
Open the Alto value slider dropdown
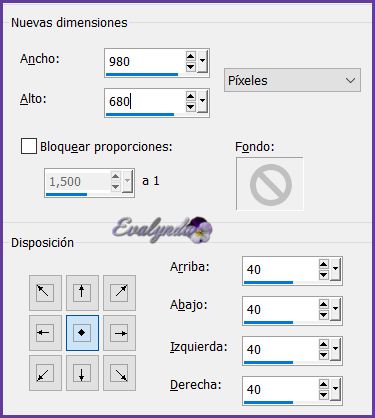click(202, 101)
